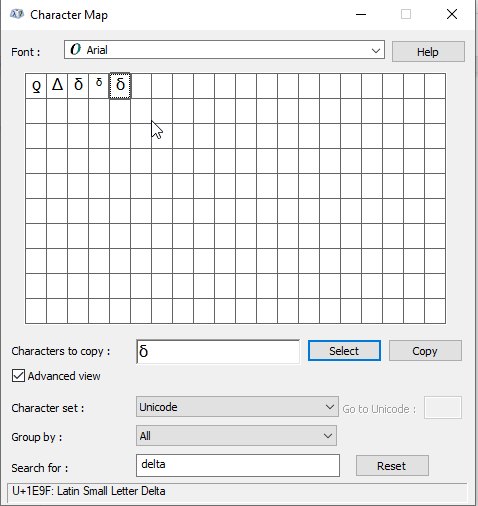
Task: Expand the Character set Unicode dropdown
Action: point(237,407)
